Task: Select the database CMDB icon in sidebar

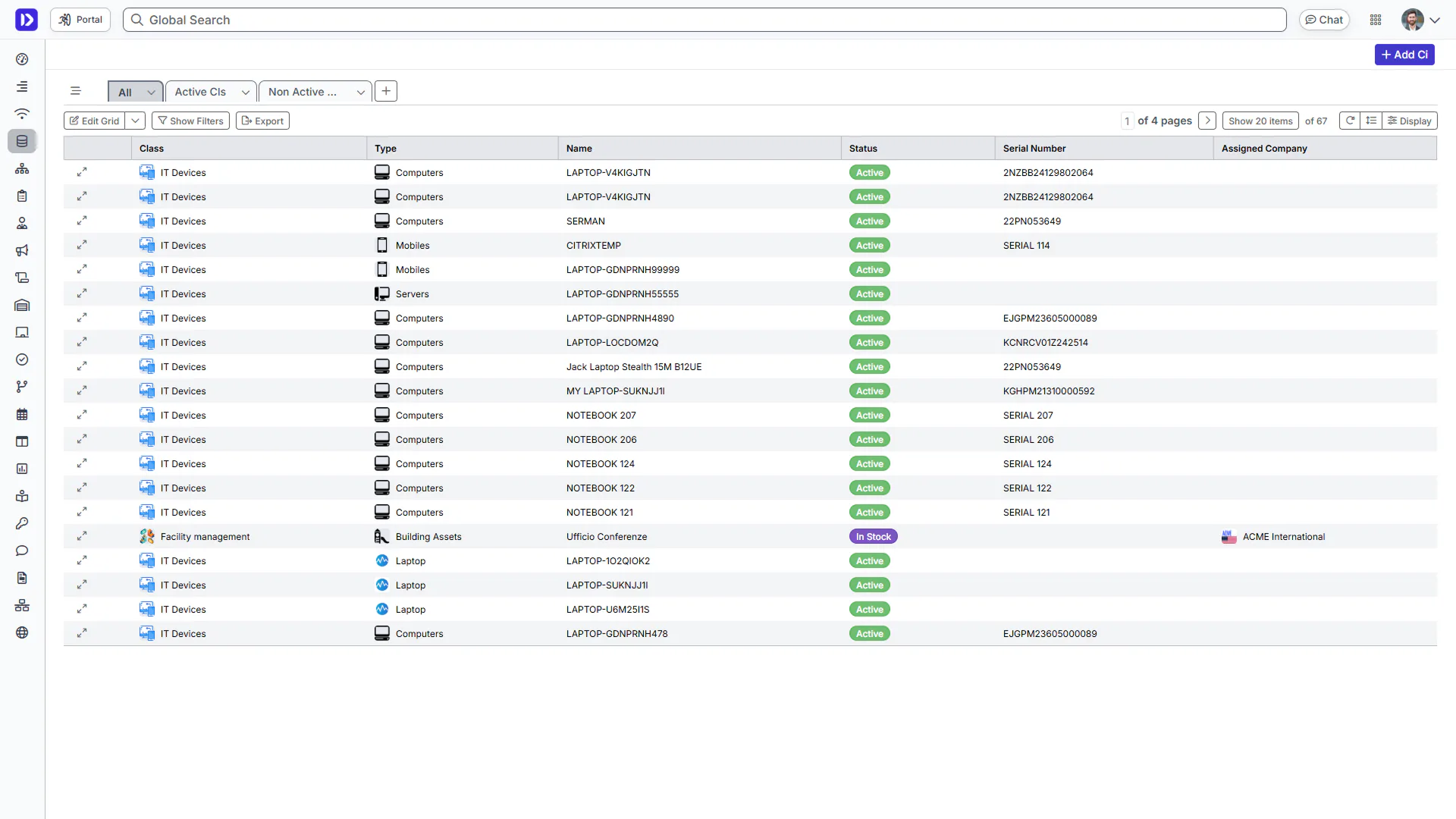Action: (x=22, y=141)
